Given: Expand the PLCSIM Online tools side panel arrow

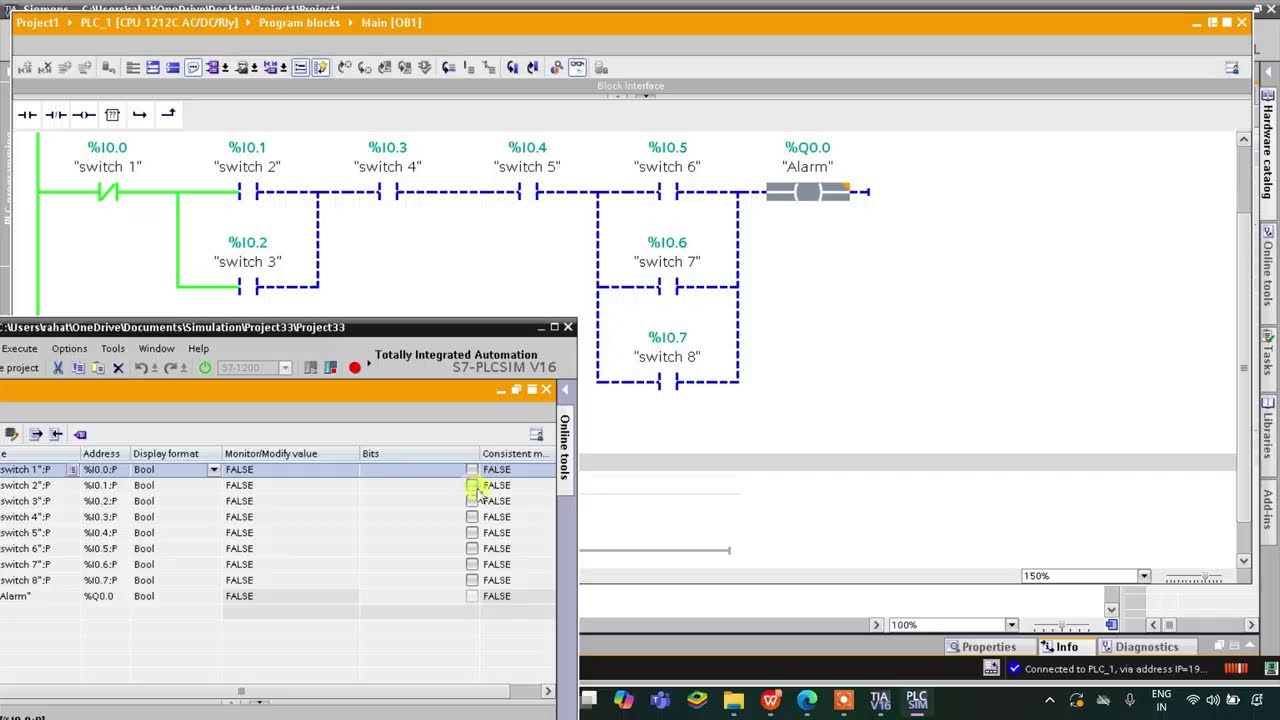Looking at the screenshot, I should [x=565, y=390].
